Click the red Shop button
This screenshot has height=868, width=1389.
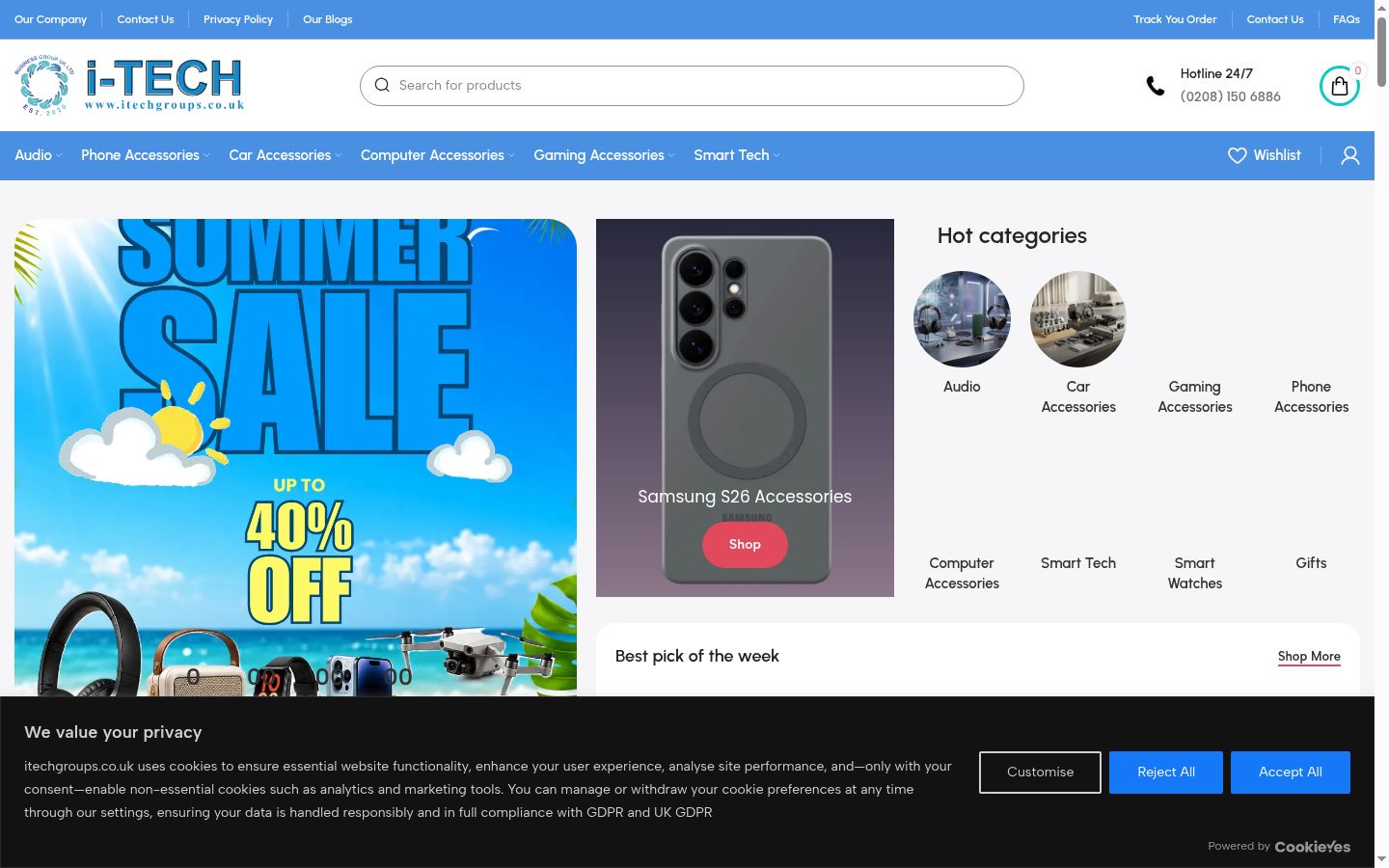coord(745,544)
